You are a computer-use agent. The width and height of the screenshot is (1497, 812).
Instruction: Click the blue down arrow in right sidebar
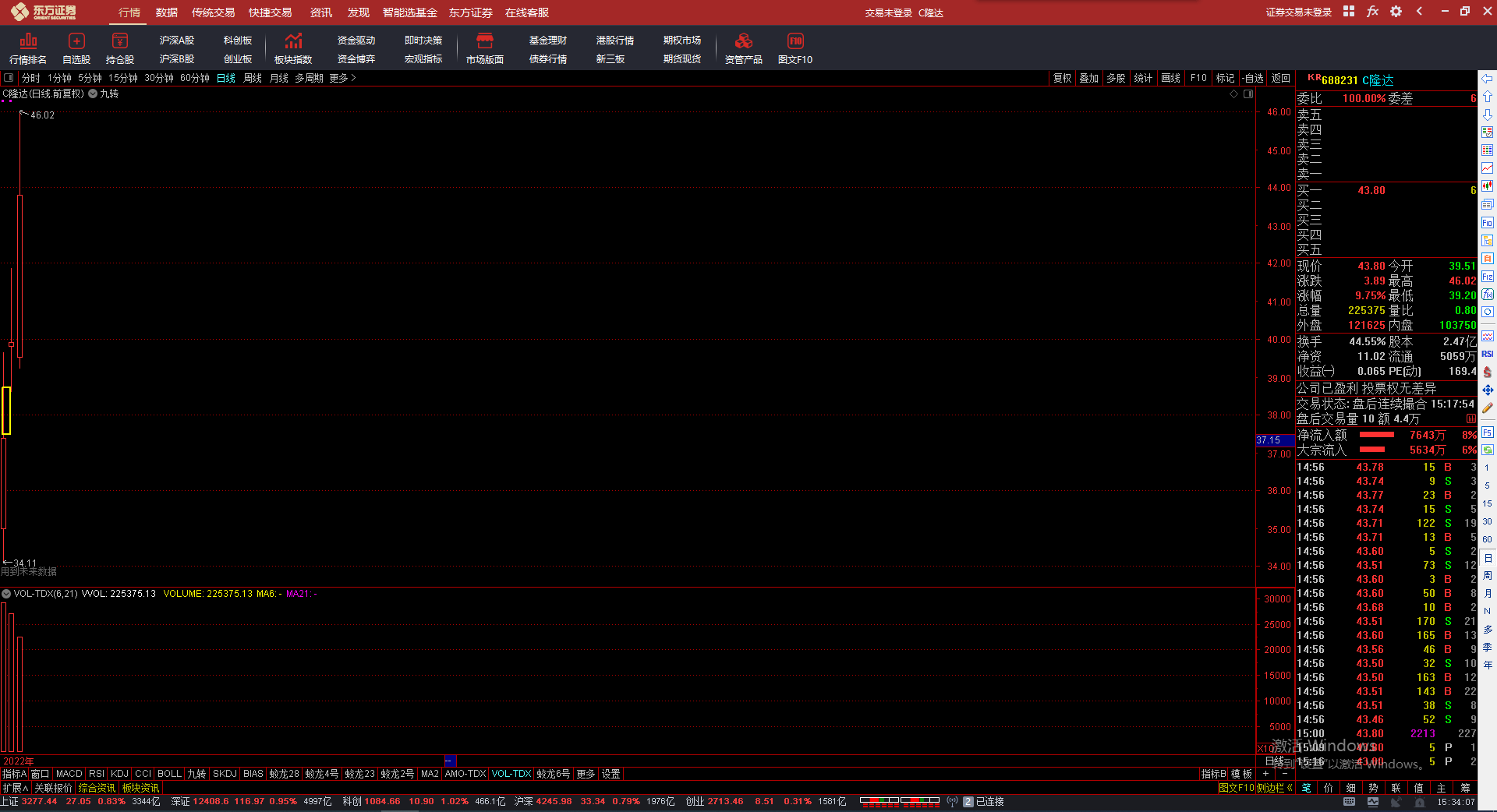point(1488,115)
